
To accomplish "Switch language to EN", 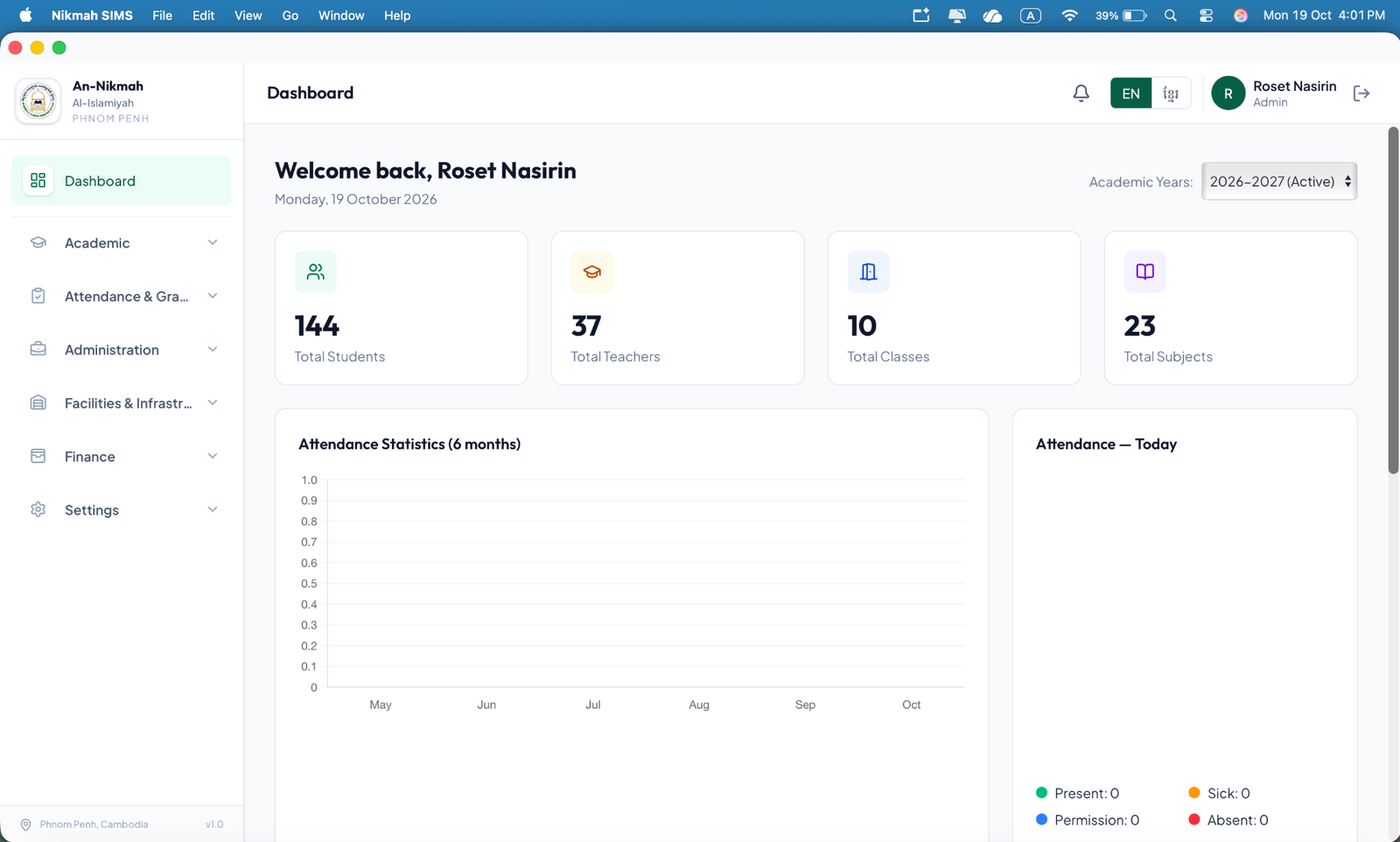I will click(1130, 93).
